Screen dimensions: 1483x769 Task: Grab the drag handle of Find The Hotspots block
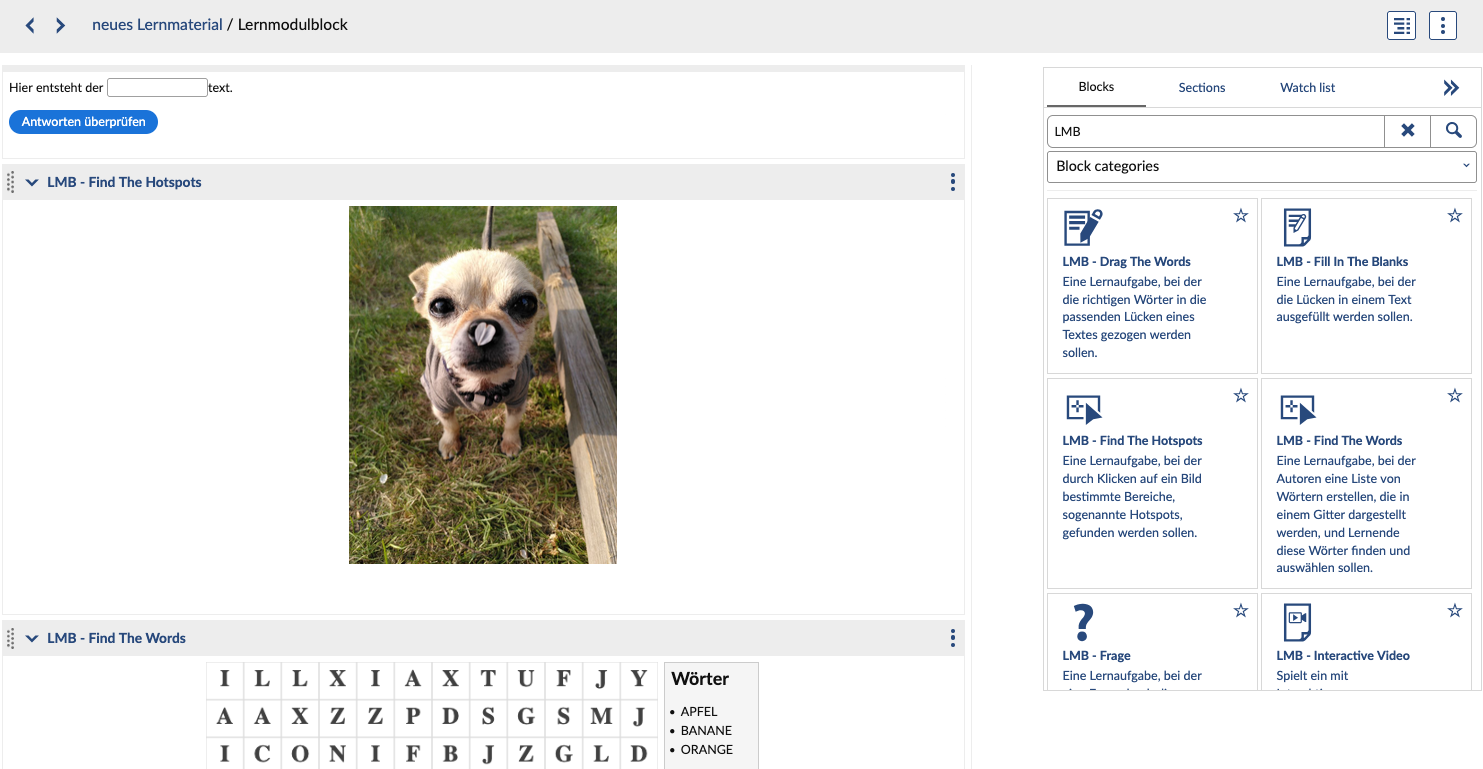pyautogui.click(x=11, y=182)
